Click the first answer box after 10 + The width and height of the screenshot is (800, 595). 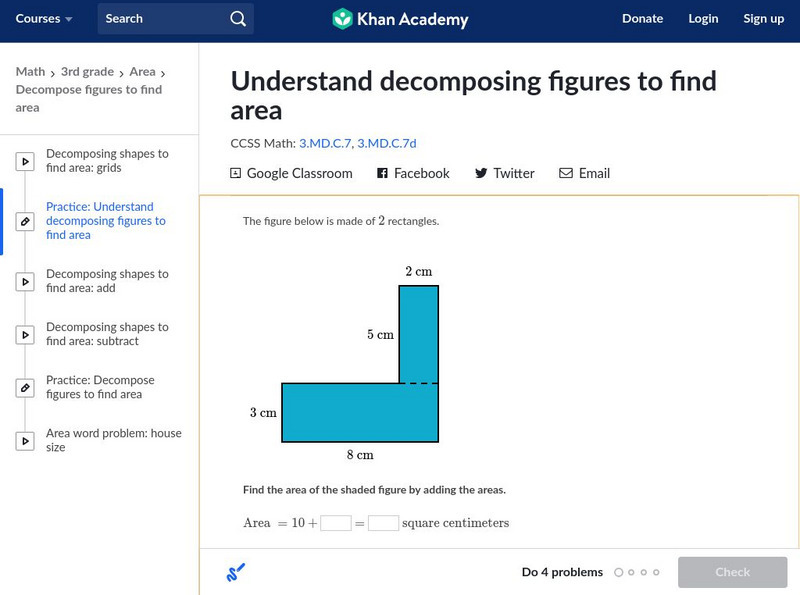pos(336,523)
